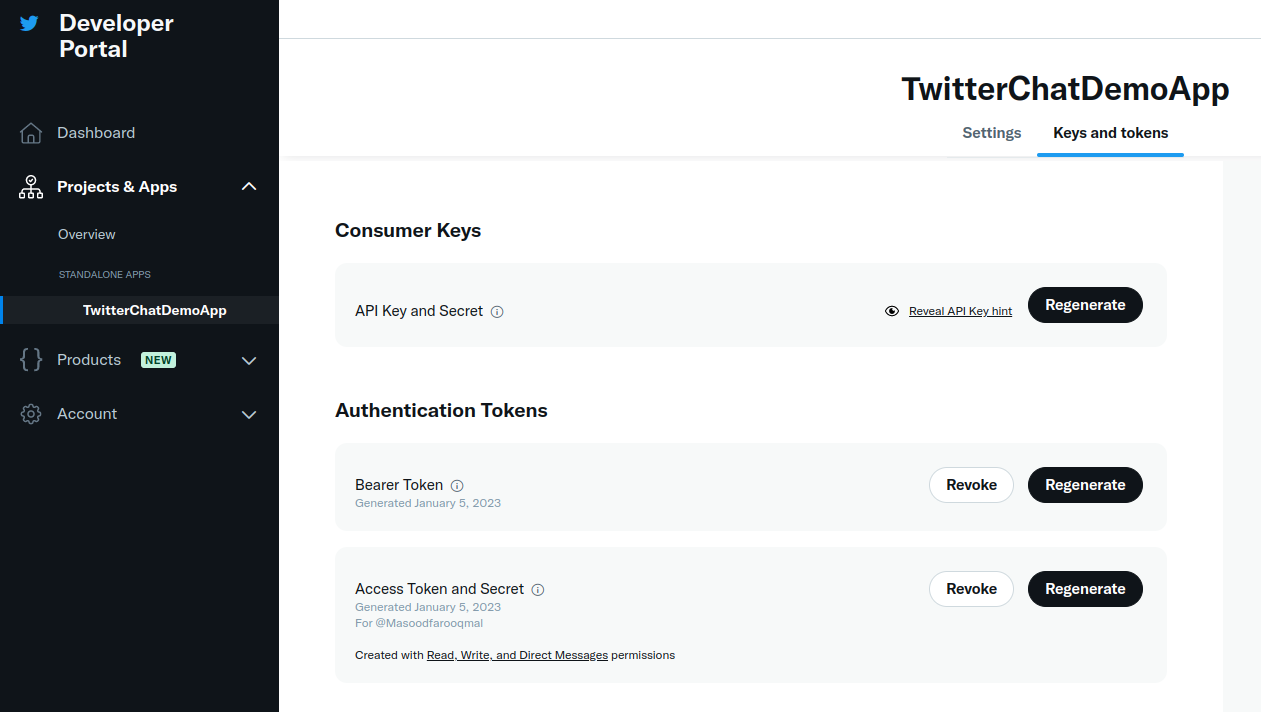Click the Projects & Apps hierarchy icon

coord(31,187)
